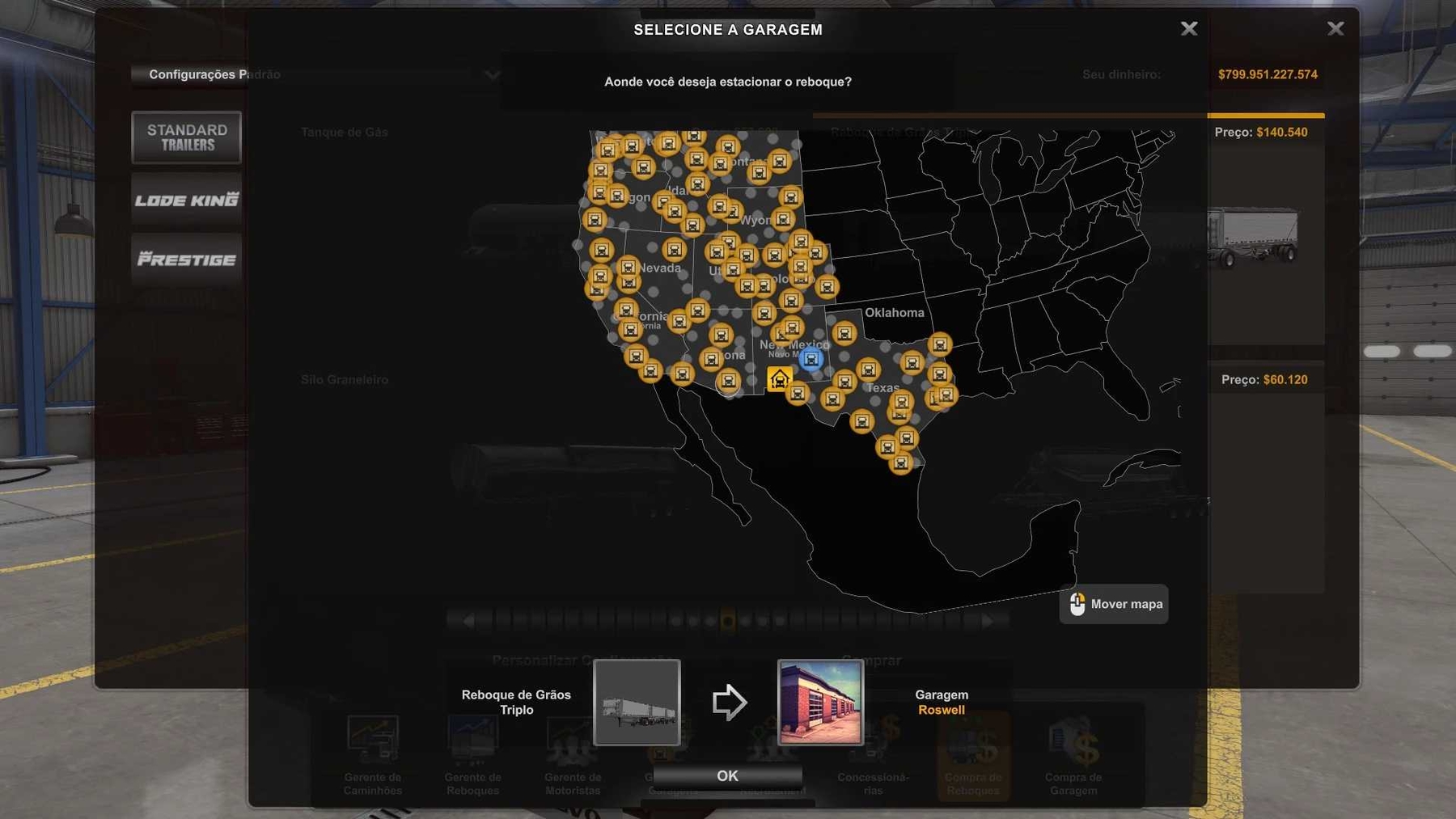Image resolution: width=1456 pixels, height=819 pixels.
Task: Click the Roswell garage photo thumbnail
Action: click(x=820, y=702)
